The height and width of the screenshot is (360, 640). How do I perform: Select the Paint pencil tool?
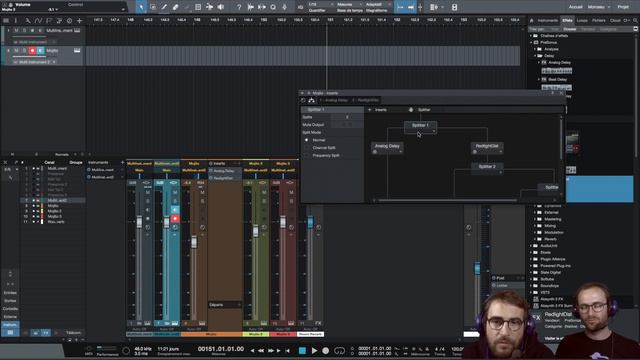164,7
